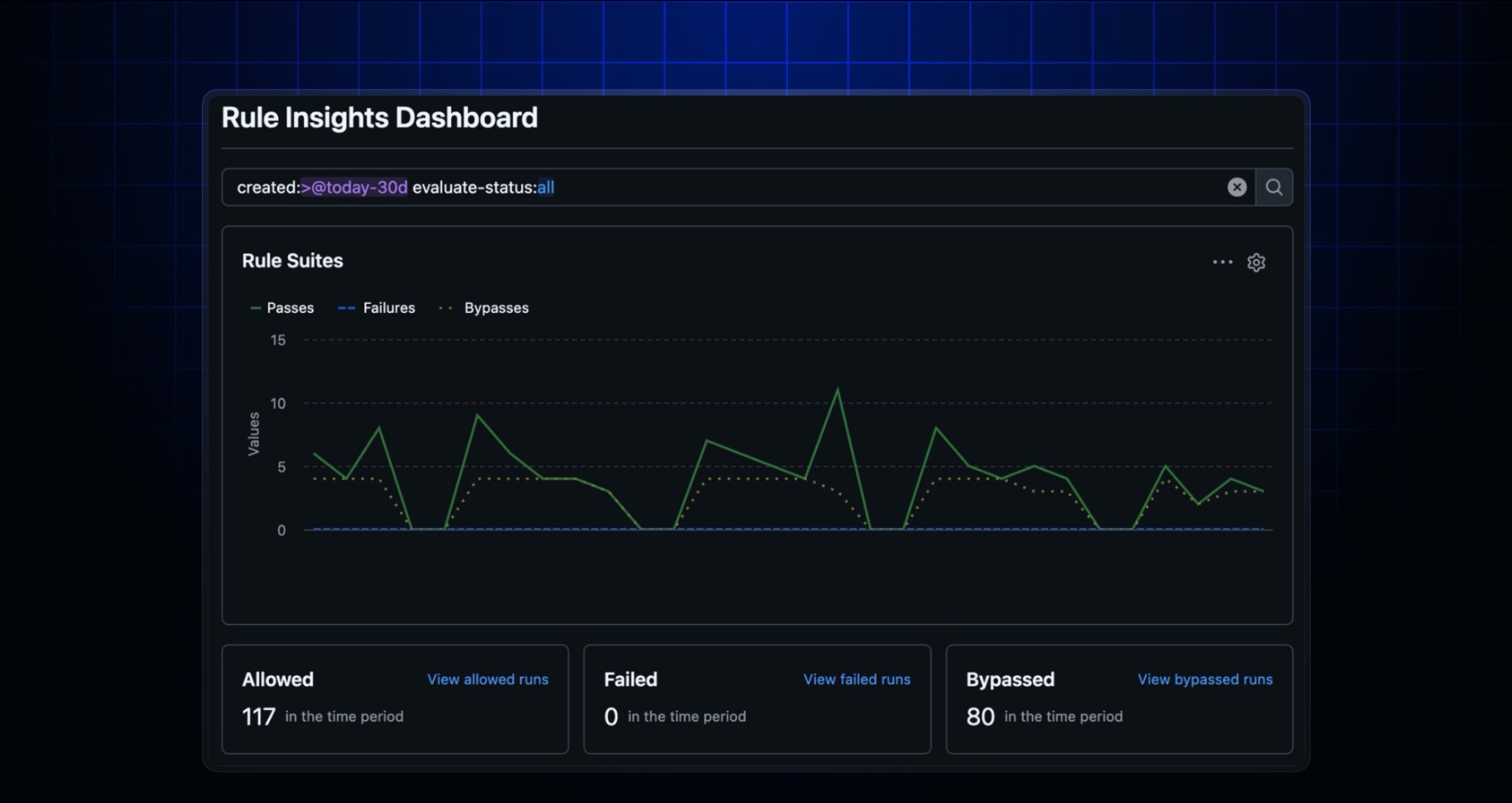Click the evaluate-status all value
The height and width of the screenshot is (803, 1512).
pos(546,188)
